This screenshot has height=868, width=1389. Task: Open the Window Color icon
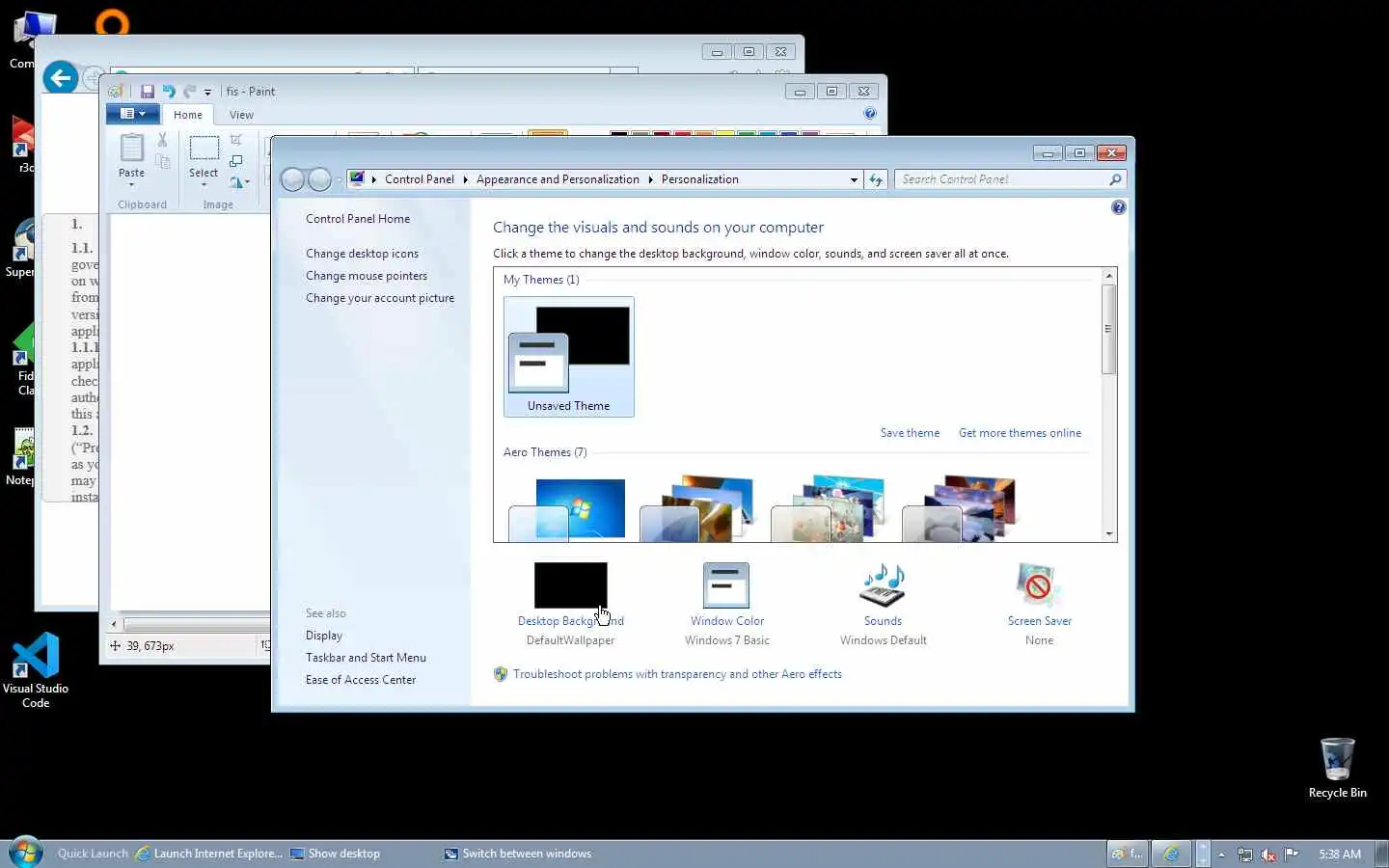coord(726,585)
